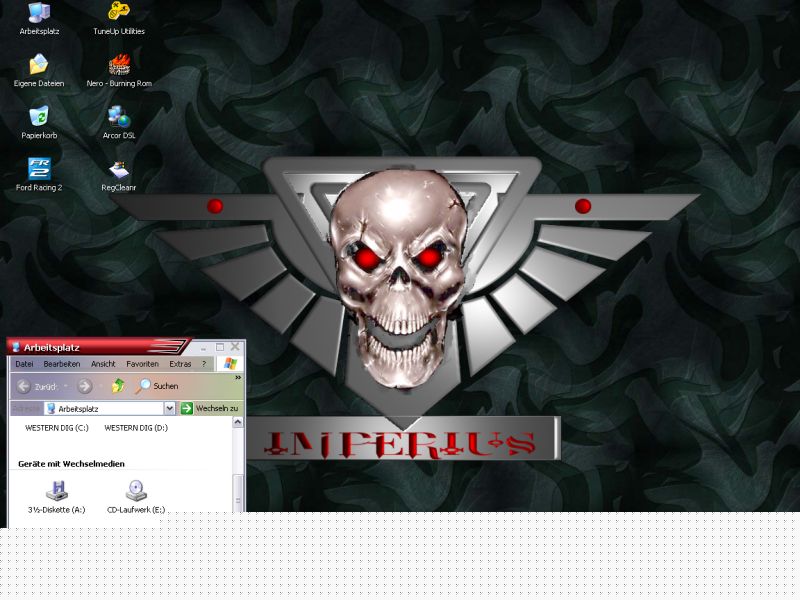
Task: Go up one folder level
Action: [118, 386]
